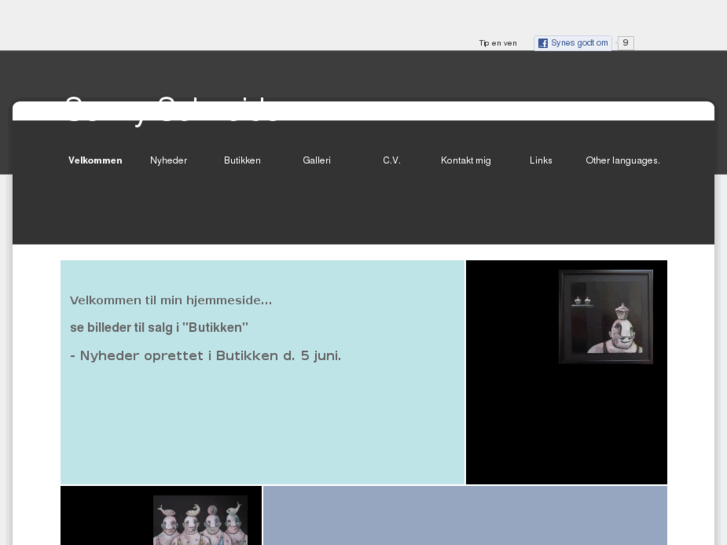The height and width of the screenshot is (545, 727).
Task: Open the Kontakt mig page
Action: coord(466,160)
